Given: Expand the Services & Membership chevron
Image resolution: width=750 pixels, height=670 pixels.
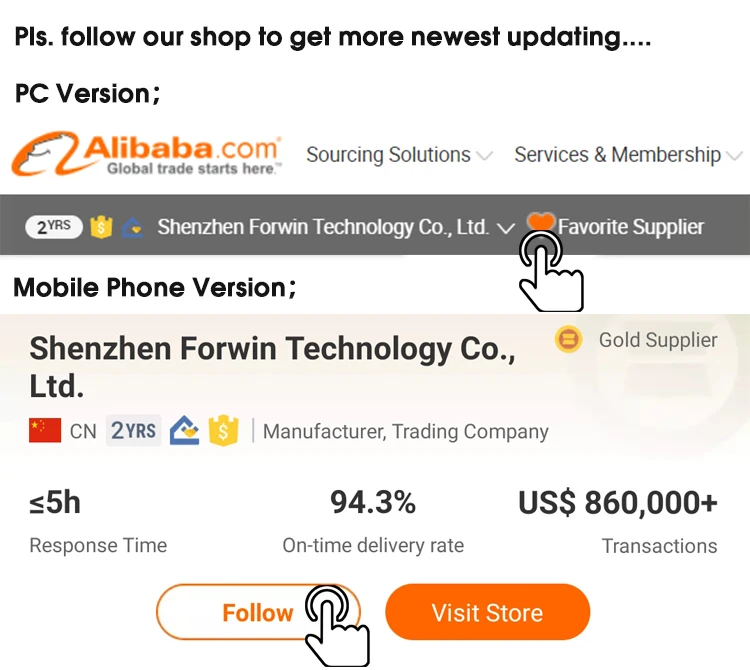Looking at the screenshot, I should point(734,156).
